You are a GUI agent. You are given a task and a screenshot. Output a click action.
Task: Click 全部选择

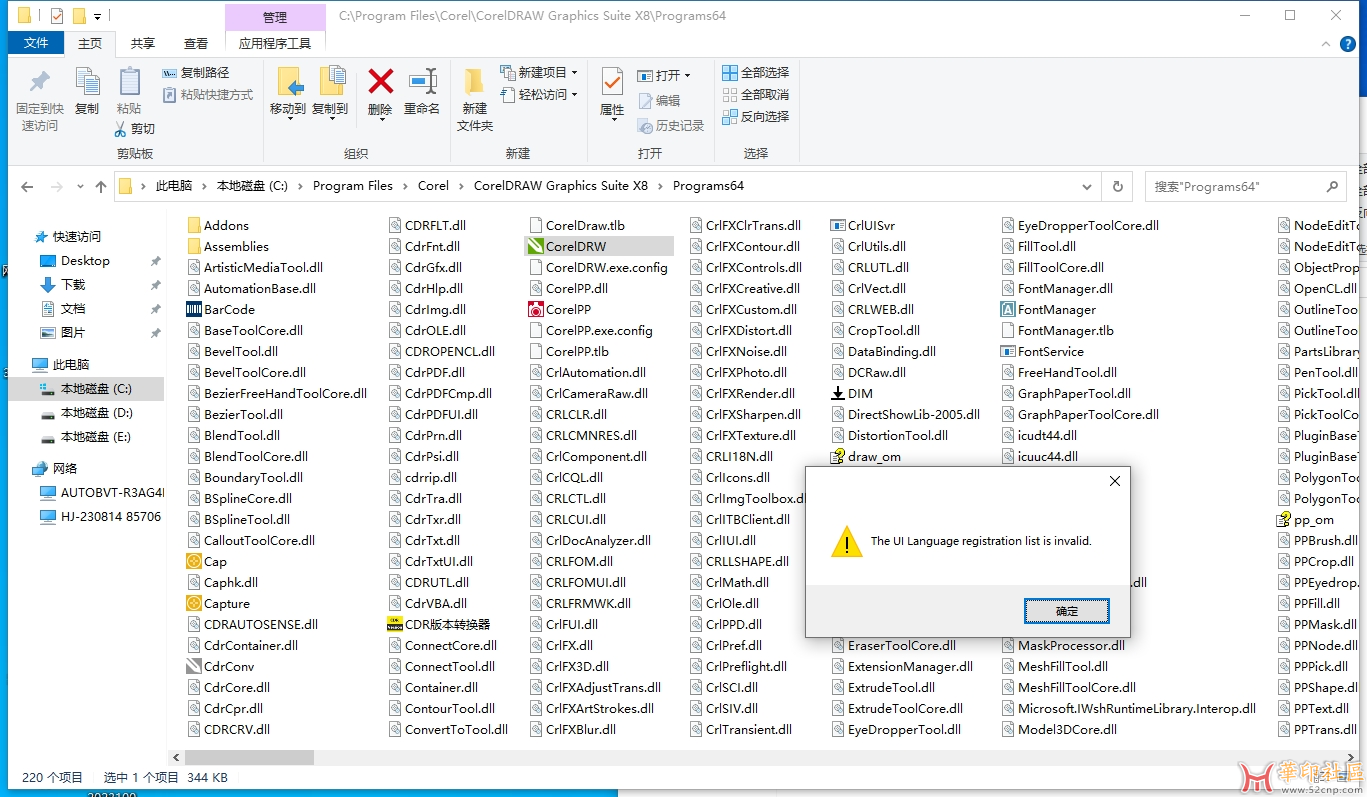(x=756, y=73)
